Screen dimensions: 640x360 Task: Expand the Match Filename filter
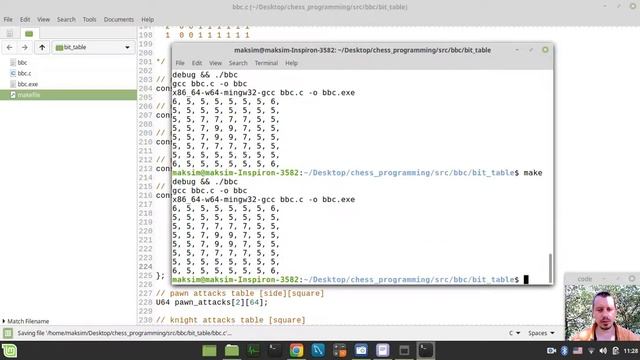point(26,321)
